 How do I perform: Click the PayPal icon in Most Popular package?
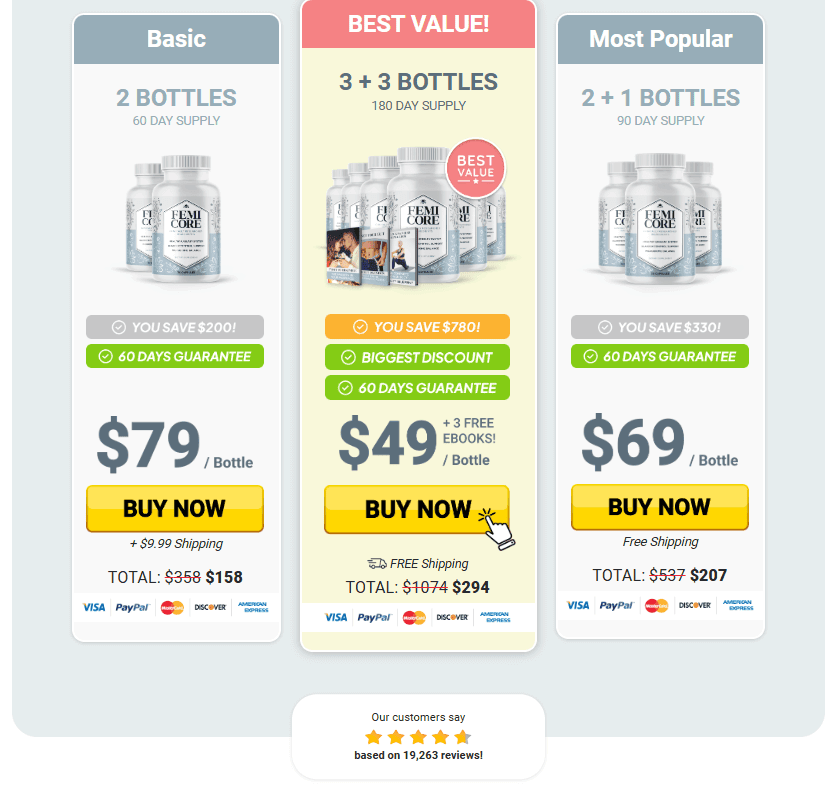pyautogui.click(x=617, y=605)
